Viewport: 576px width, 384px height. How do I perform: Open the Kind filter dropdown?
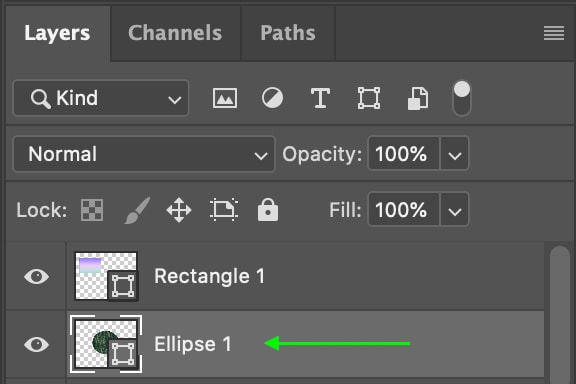click(x=101, y=98)
